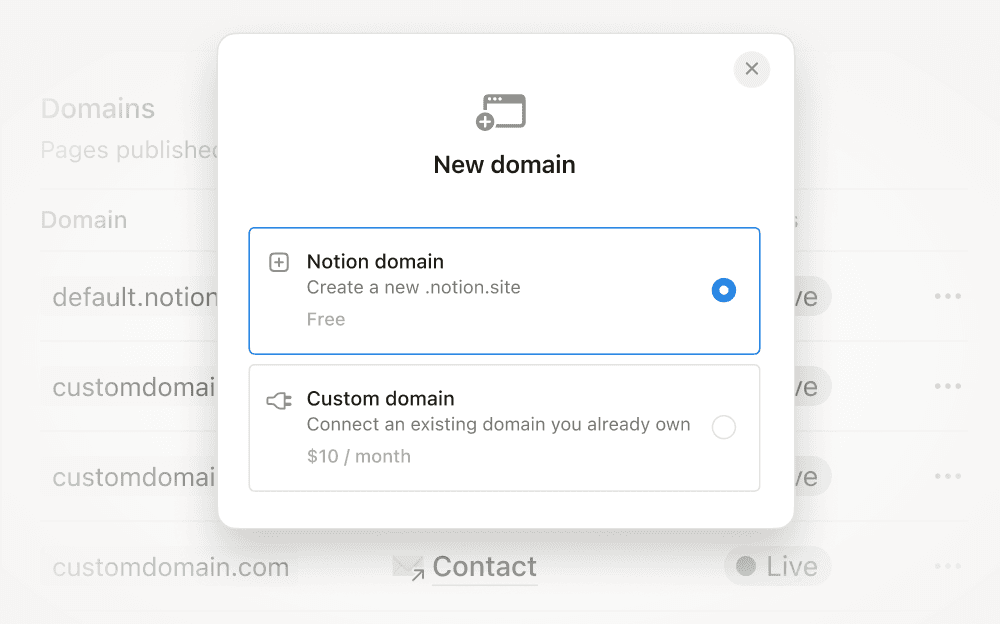Click the plug icon beside Custom domain
The image size is (1000, 624).
(x=279, y=401)
